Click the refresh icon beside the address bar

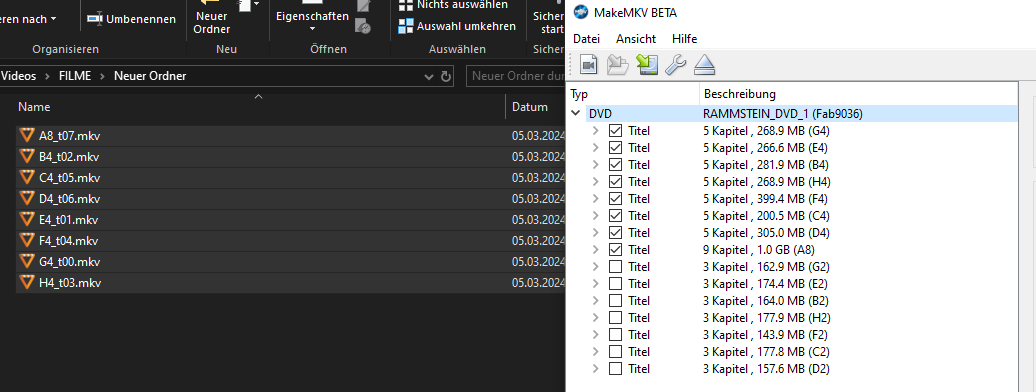point(446,76)
